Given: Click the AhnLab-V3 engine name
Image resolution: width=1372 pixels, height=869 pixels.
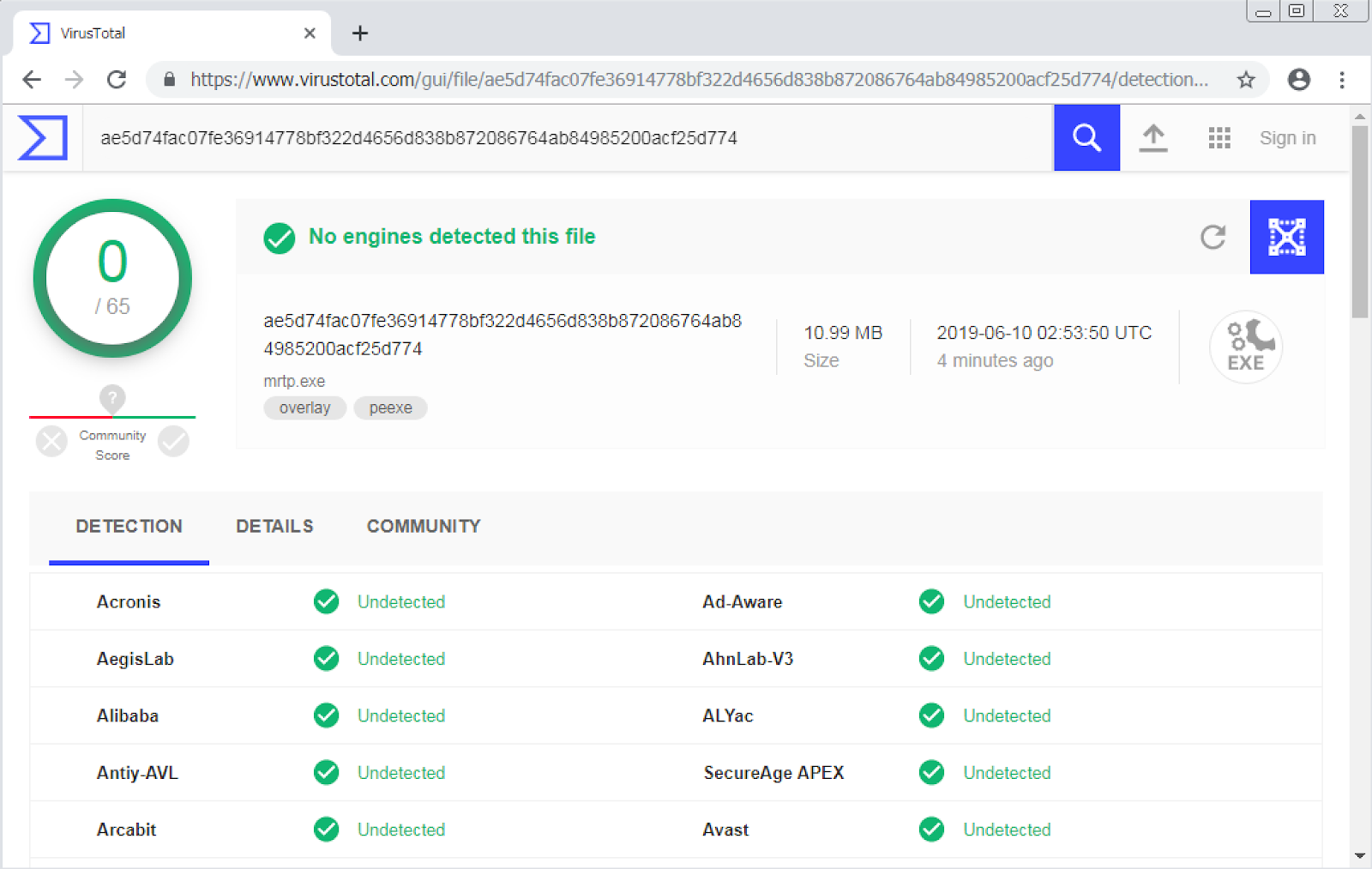Looking at the screenshot, I should coord(748,659).
